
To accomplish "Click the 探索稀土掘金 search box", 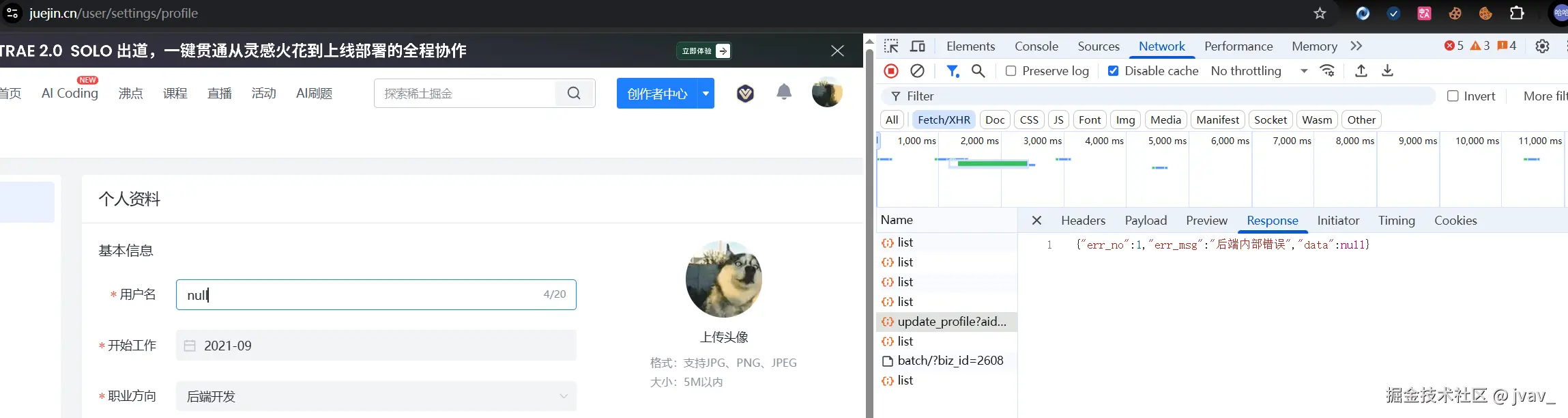I will [465, 94].
